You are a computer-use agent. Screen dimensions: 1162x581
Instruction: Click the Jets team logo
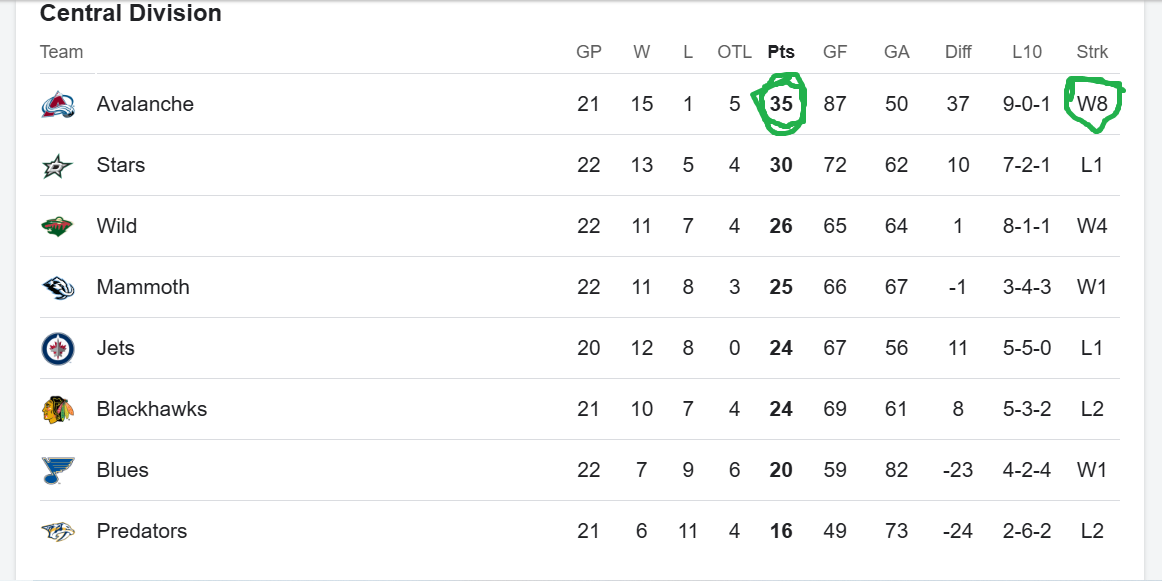point(58,348)
